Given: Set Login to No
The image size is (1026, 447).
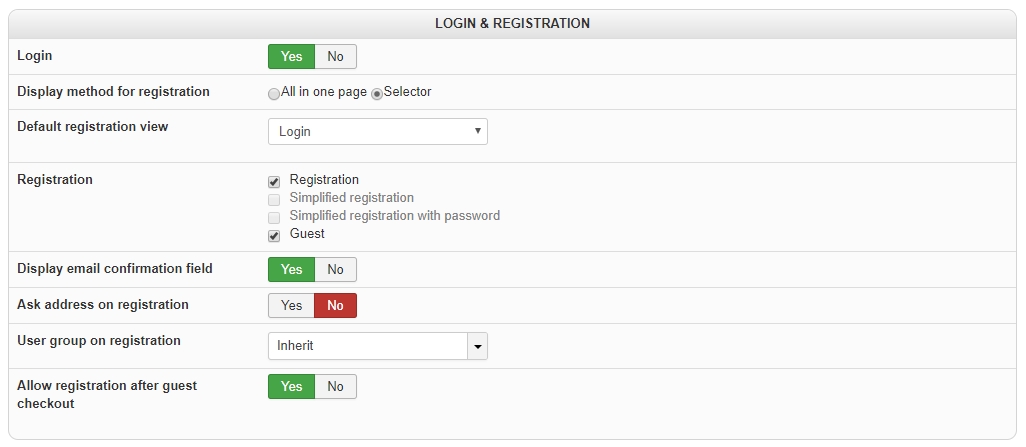Looking at the screenshot, I should [x=335, y=57].
